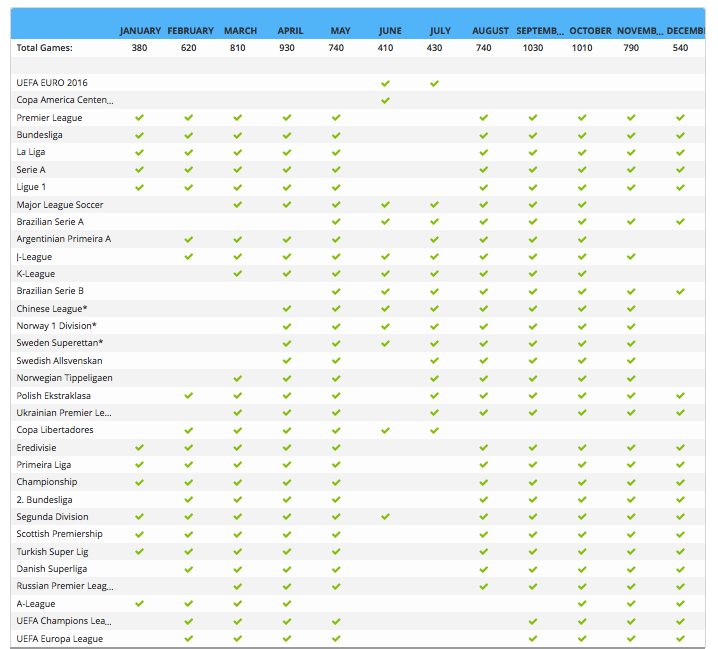Click the Danish Superliga February checkmark
The width and height of the screenshot is (718, 649).
[189, 570]
